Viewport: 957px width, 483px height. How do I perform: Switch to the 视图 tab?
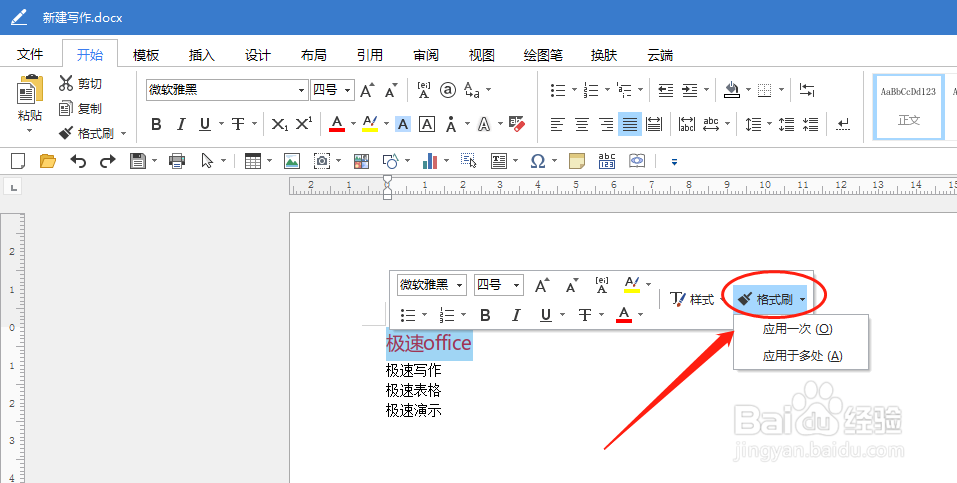482,55
